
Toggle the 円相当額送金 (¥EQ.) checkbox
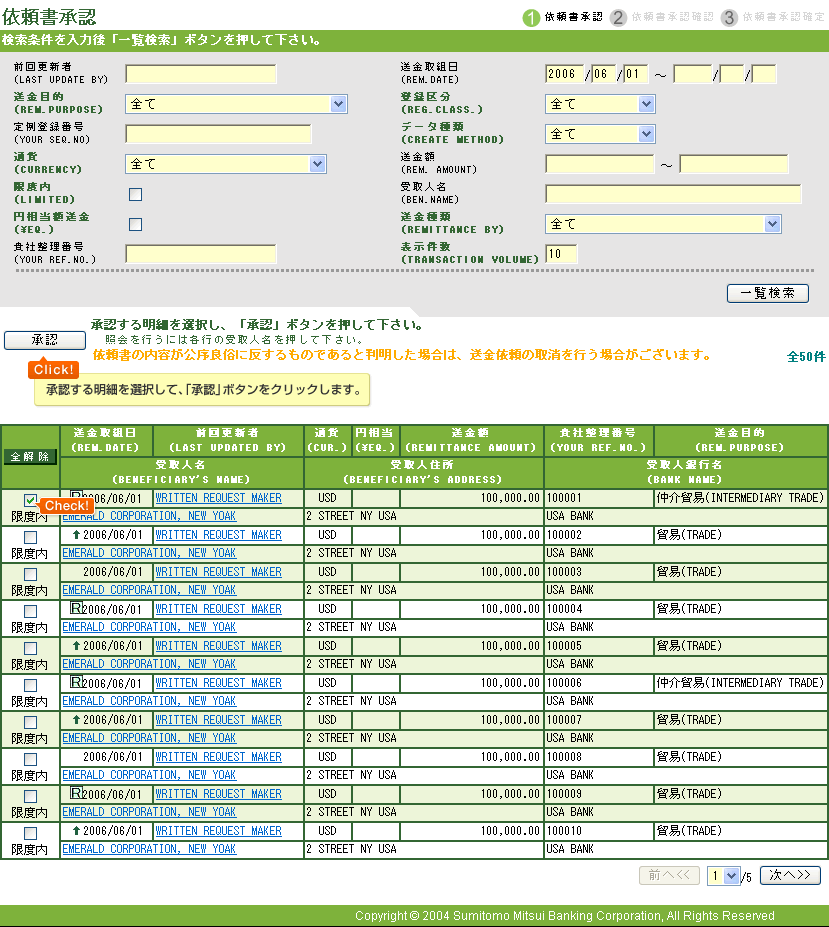point(135,224)
